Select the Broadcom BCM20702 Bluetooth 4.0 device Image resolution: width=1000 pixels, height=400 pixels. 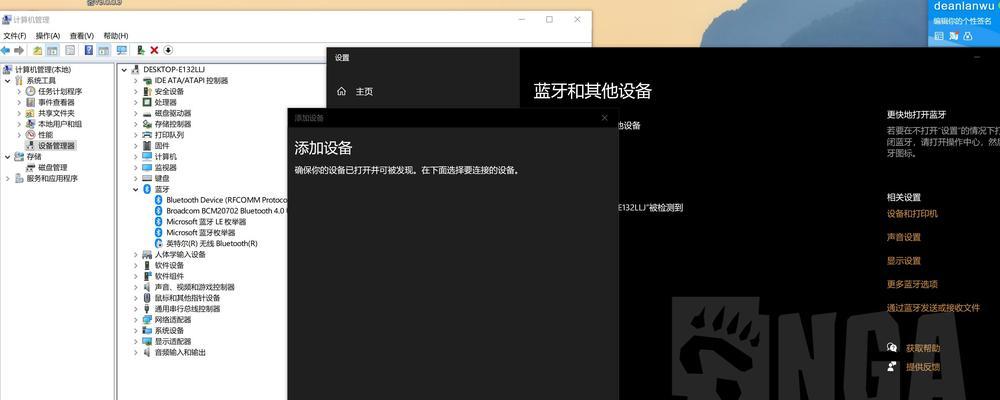(221, 211)
